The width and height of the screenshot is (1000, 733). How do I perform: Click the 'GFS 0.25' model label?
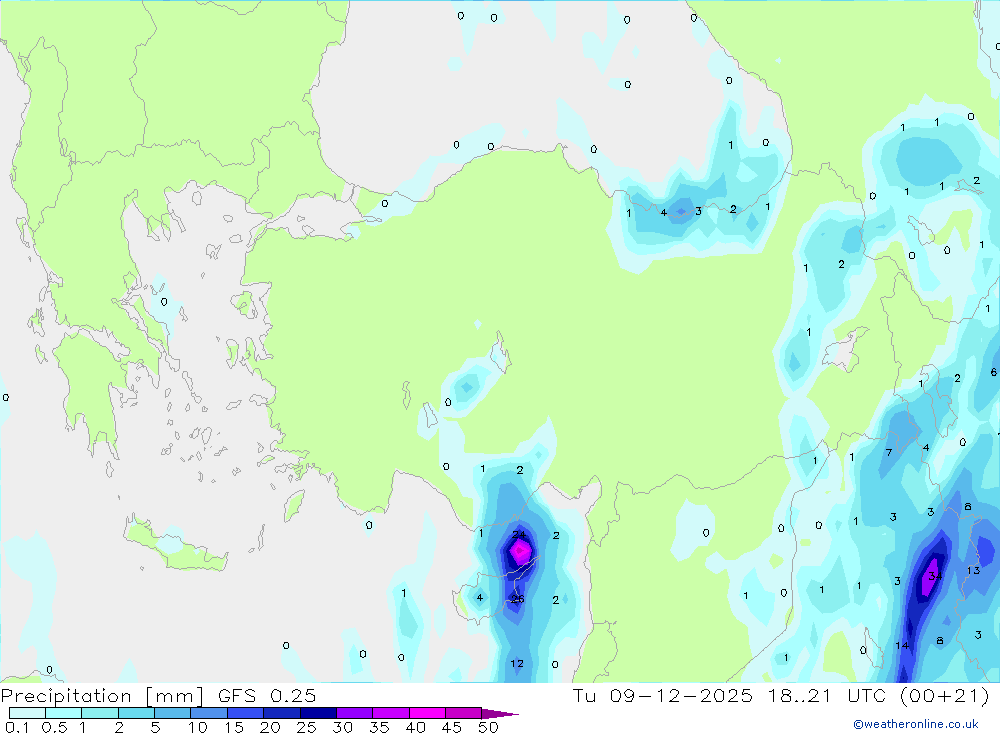click(x=267, y=696)
